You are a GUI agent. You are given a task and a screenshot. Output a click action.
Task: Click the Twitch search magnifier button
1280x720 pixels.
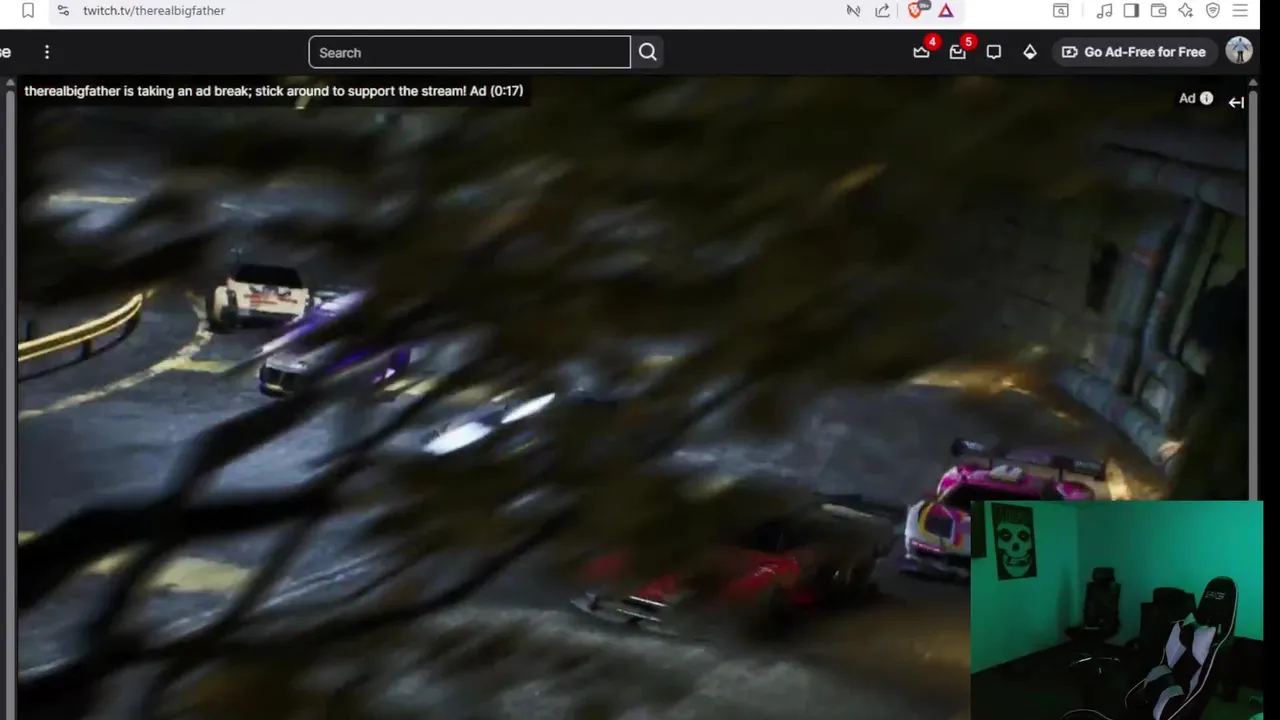[648, 52]
